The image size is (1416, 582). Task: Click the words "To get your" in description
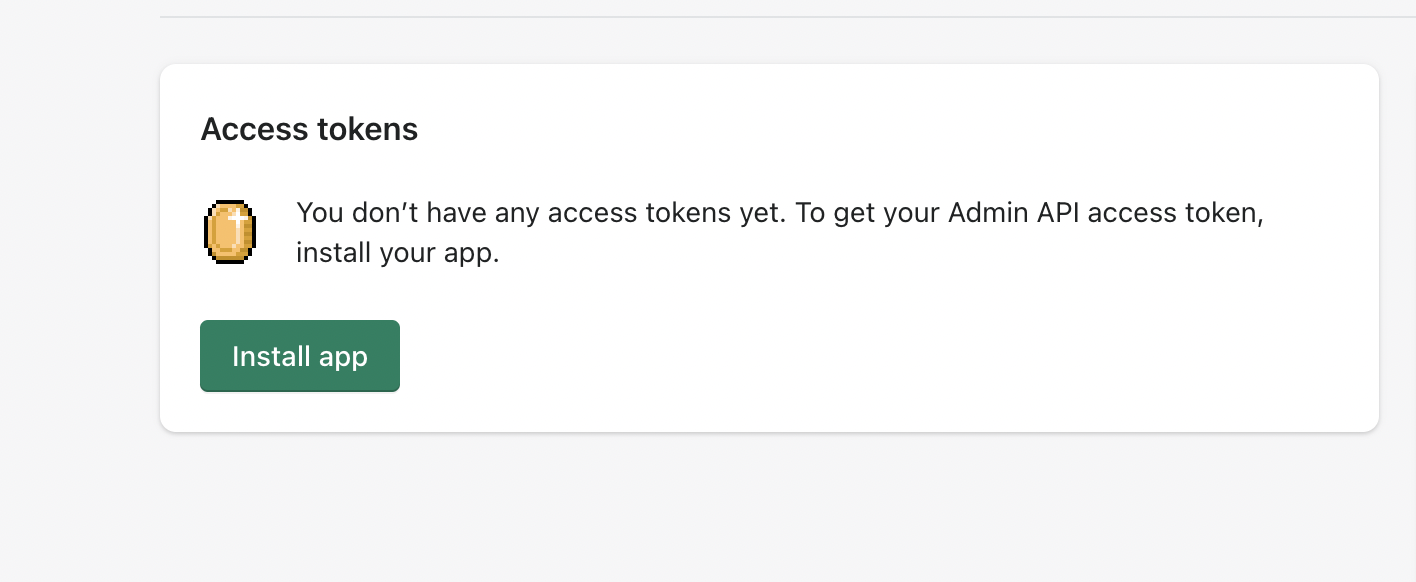click(865, 213)
